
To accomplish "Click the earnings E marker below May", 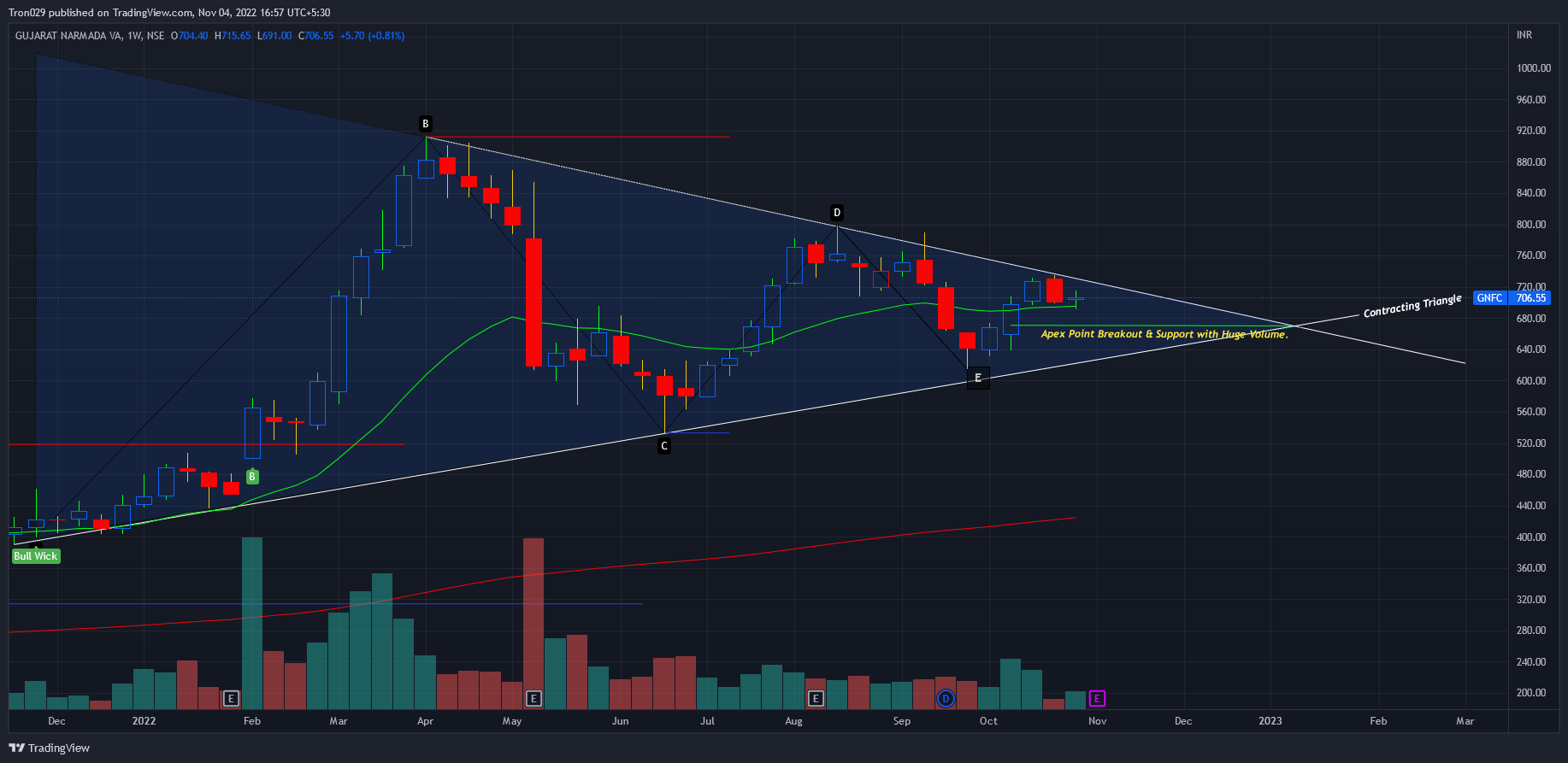I will (533, 699).
